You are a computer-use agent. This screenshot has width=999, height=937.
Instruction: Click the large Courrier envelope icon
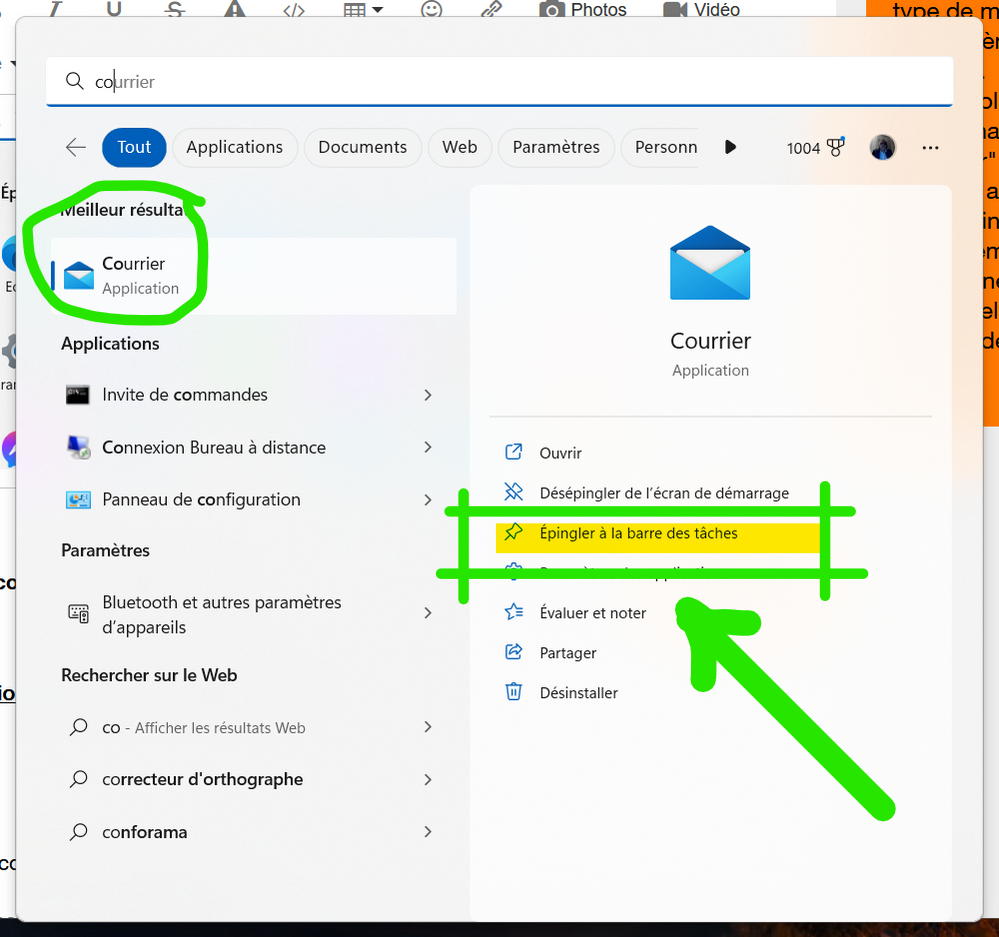point(710,262)
